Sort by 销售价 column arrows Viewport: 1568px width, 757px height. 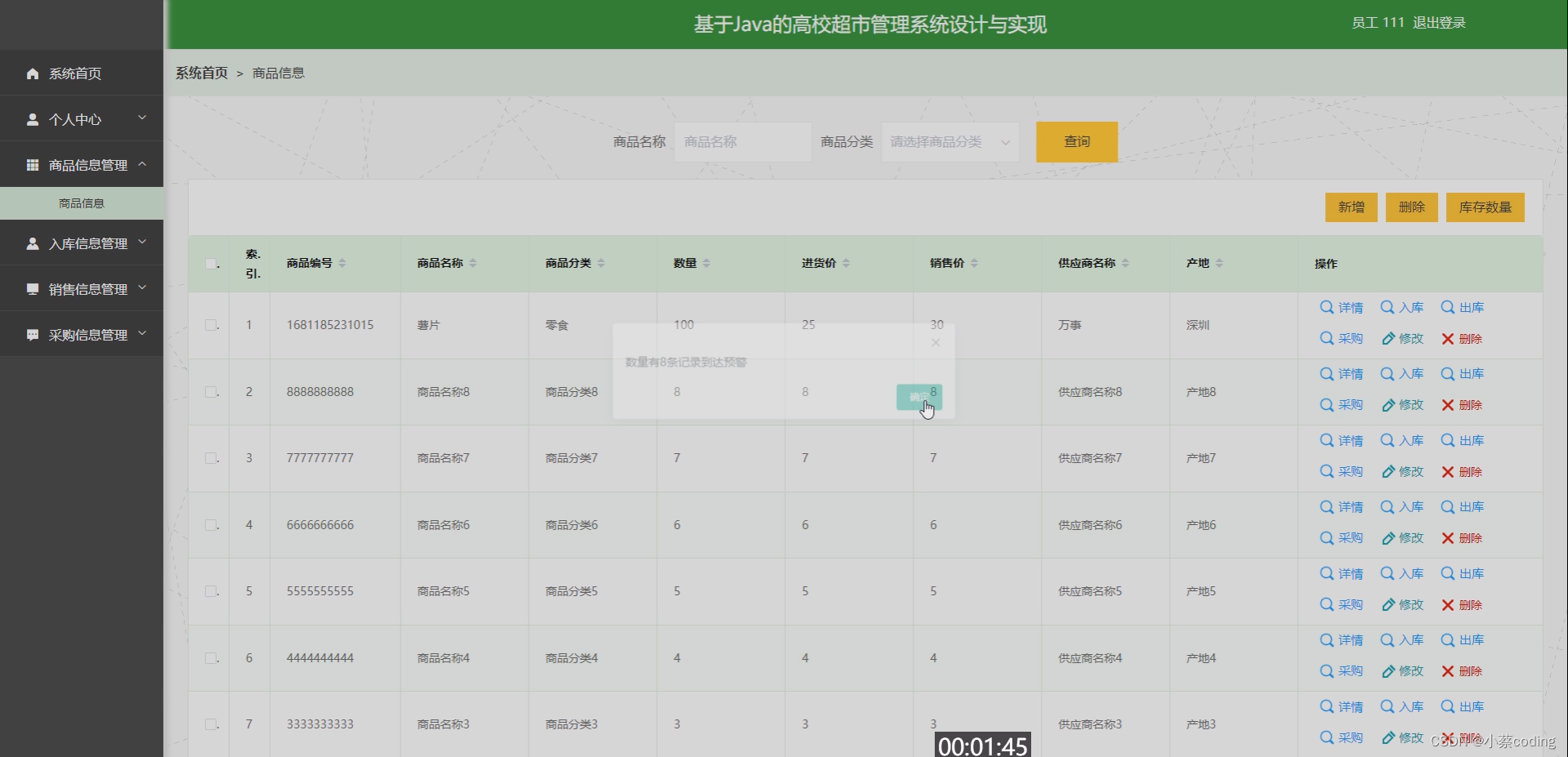[975, 263]
